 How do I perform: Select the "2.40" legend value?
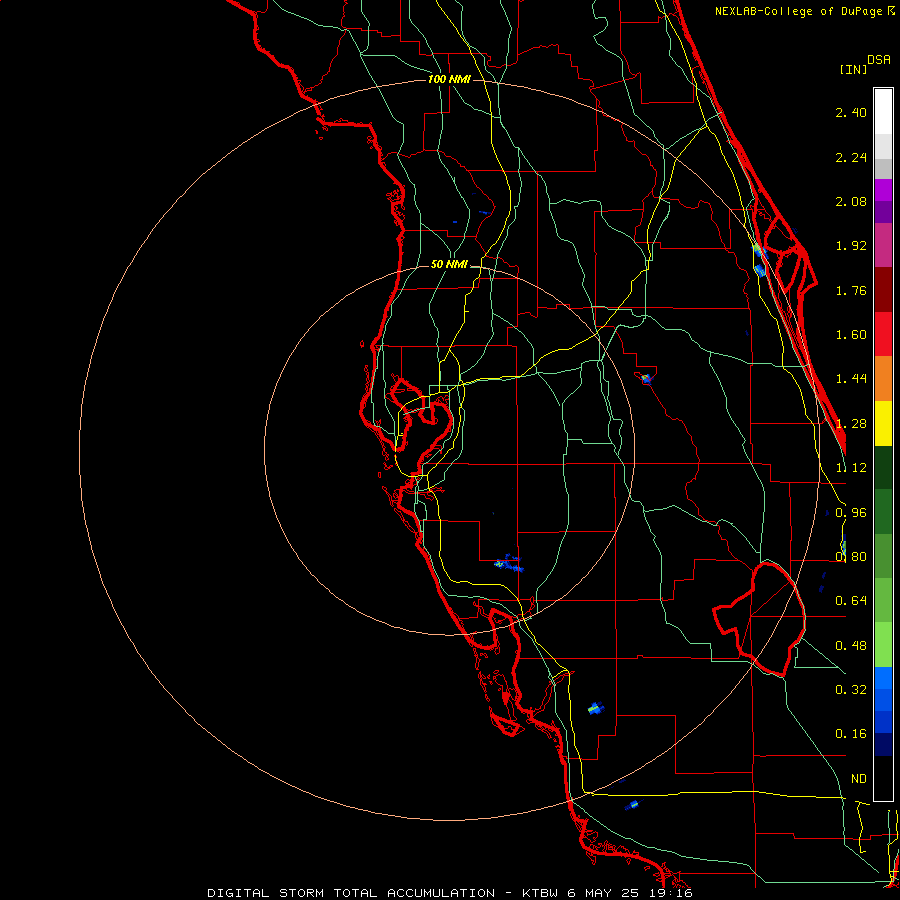(851, 112)
